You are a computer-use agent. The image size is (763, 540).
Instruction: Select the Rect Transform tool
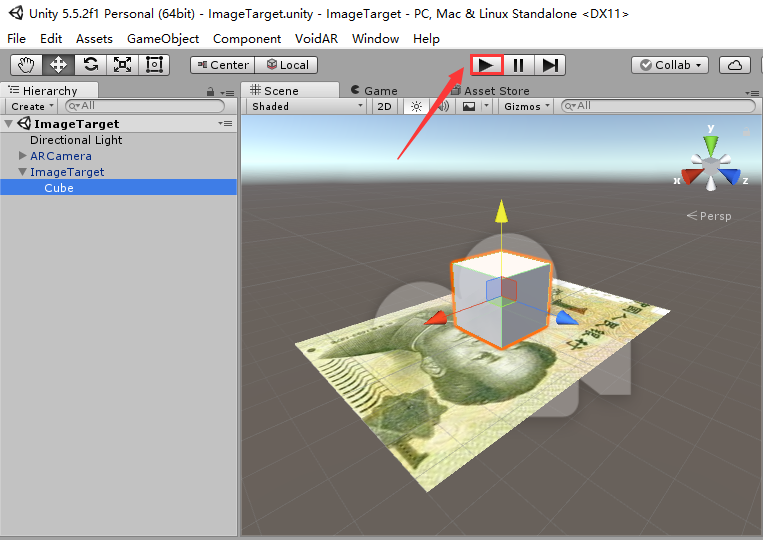point(154,65)
